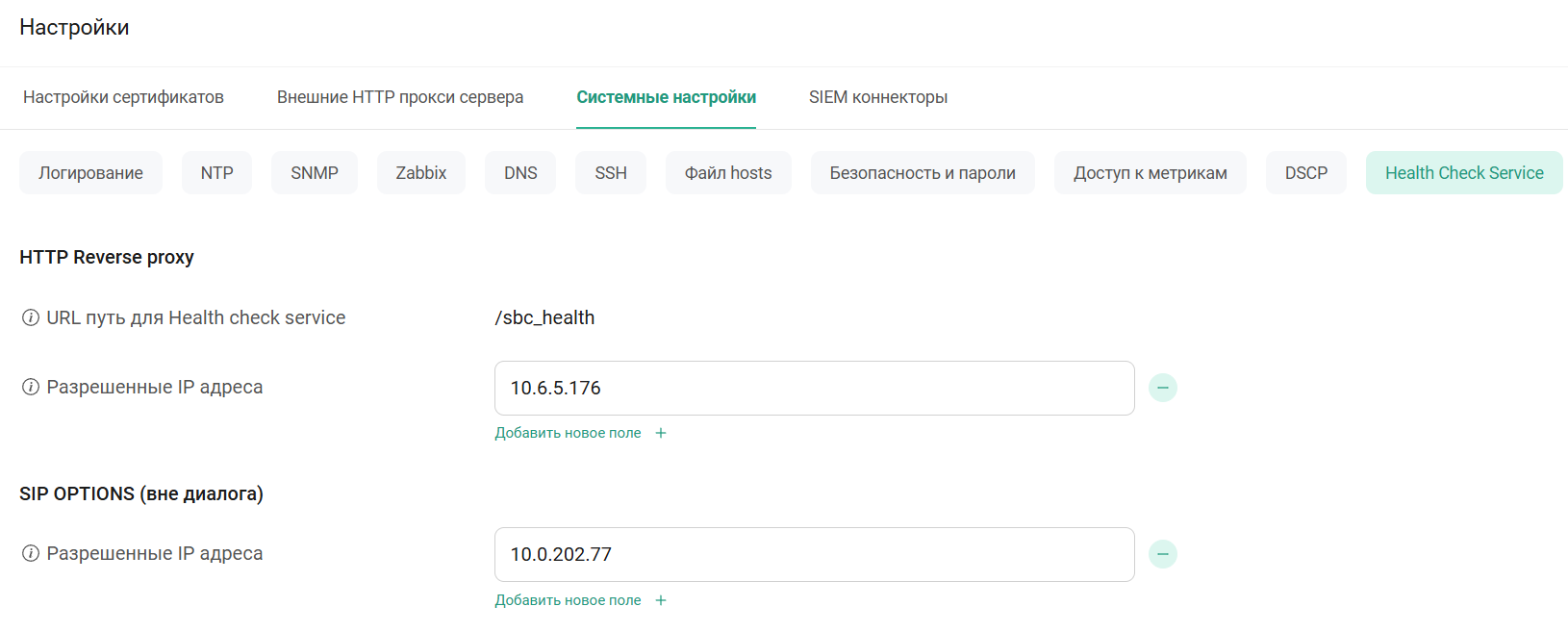
Task: Open Настройки сертификатов tab
Action: click(123, 97)
